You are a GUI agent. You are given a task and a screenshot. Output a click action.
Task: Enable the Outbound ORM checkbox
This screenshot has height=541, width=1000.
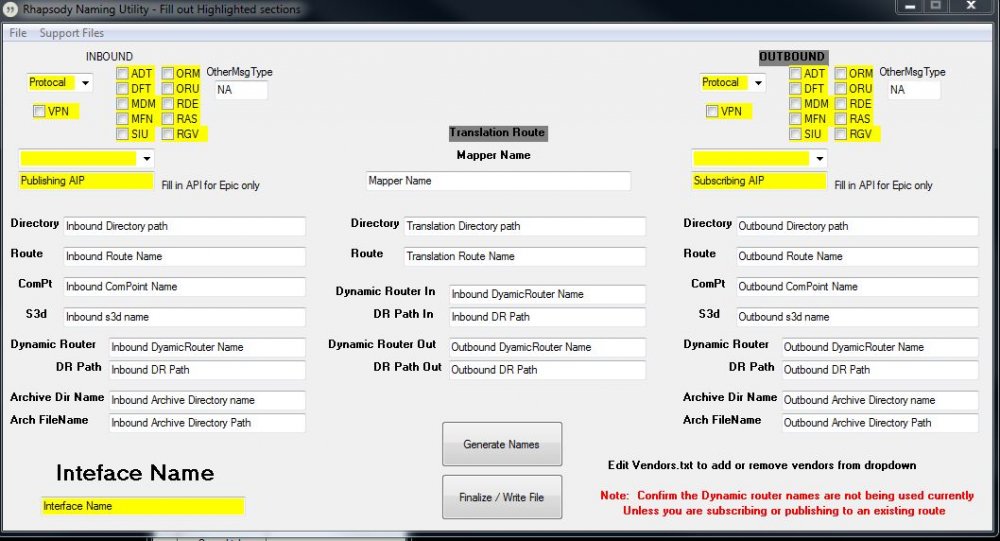841,73
